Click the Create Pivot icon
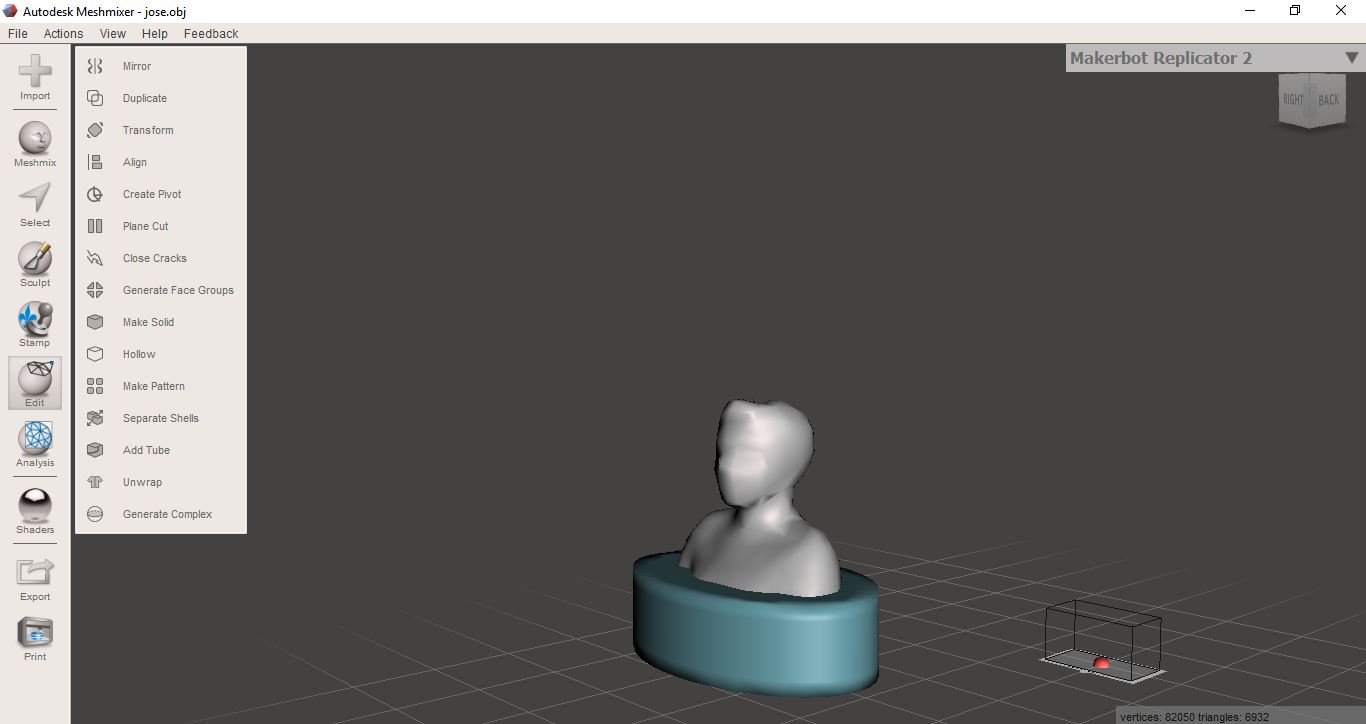The image size is (1366, 724). coord(95,194)
